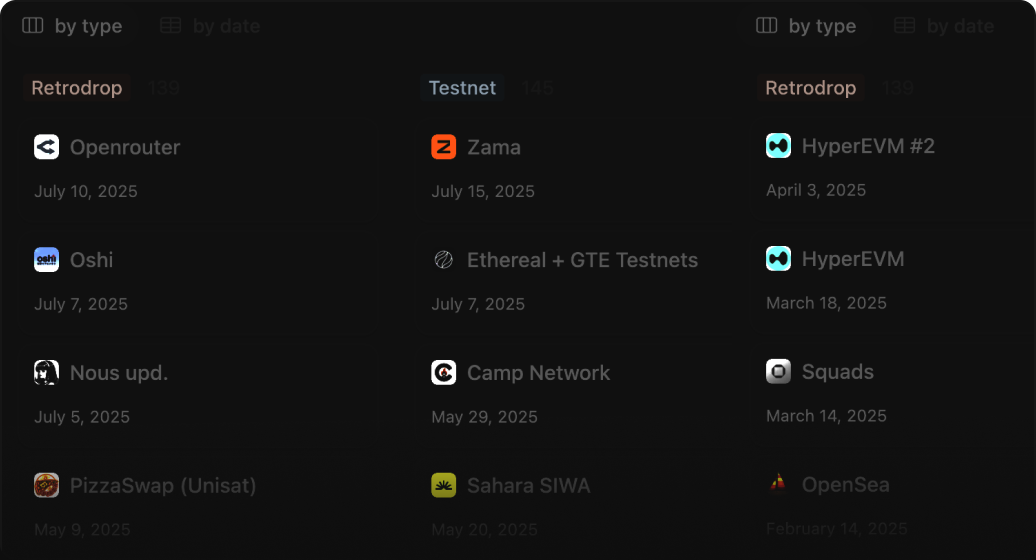Click the PizzaSwap (Unisat) icon

[47, 486]
